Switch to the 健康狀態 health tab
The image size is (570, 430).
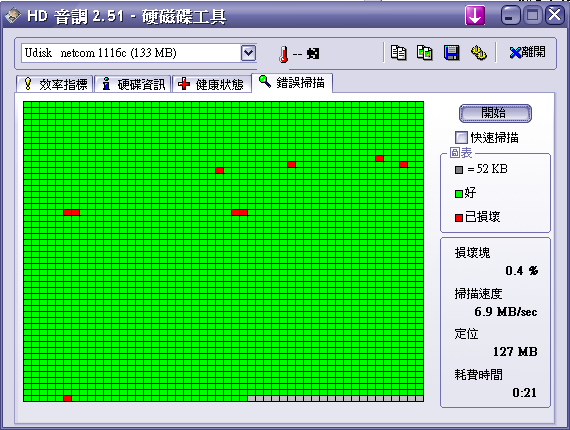[212, 84]
